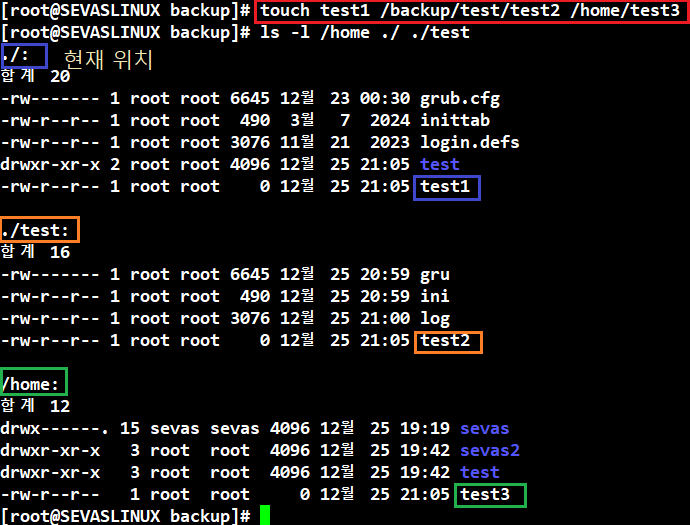Click permissions string of the grub.cfg row
This screenshot has width=690, height=525.
[x=50, y=99]
